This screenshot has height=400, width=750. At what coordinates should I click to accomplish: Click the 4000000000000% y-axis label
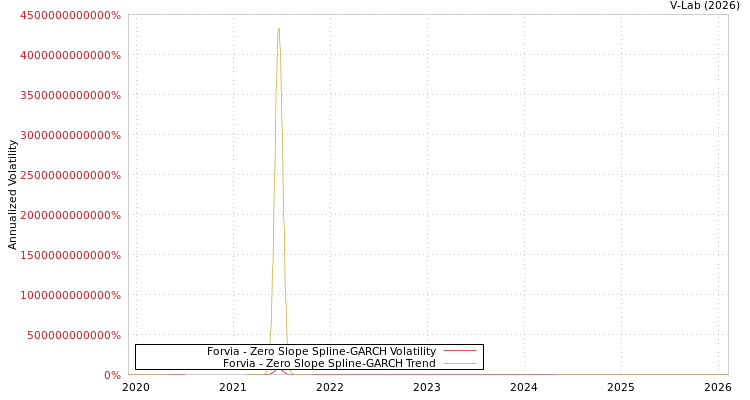pyautogui.click(x=71, y=55)
